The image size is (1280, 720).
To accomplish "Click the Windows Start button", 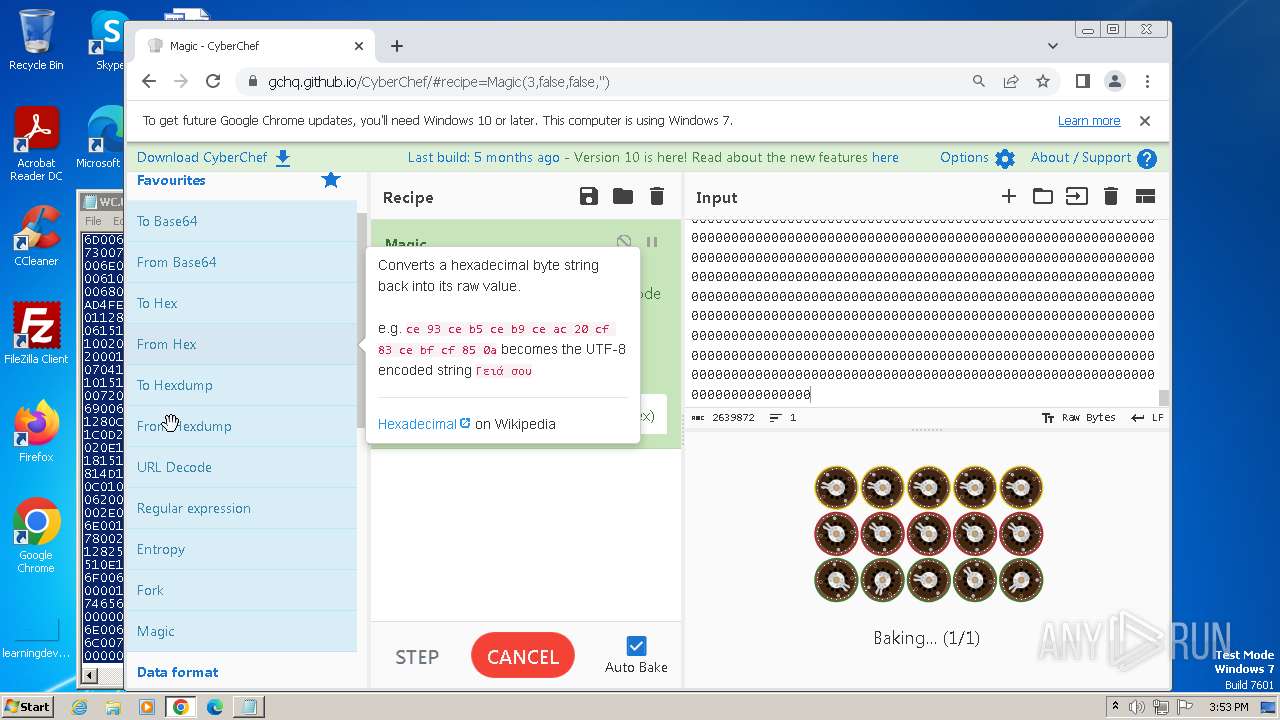I will coord(27,707).
